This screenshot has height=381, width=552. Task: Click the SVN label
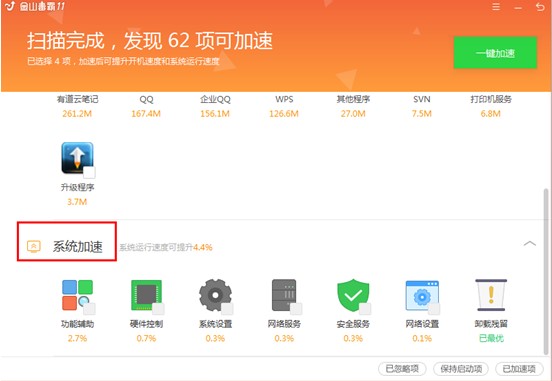[x=421, y=99]
